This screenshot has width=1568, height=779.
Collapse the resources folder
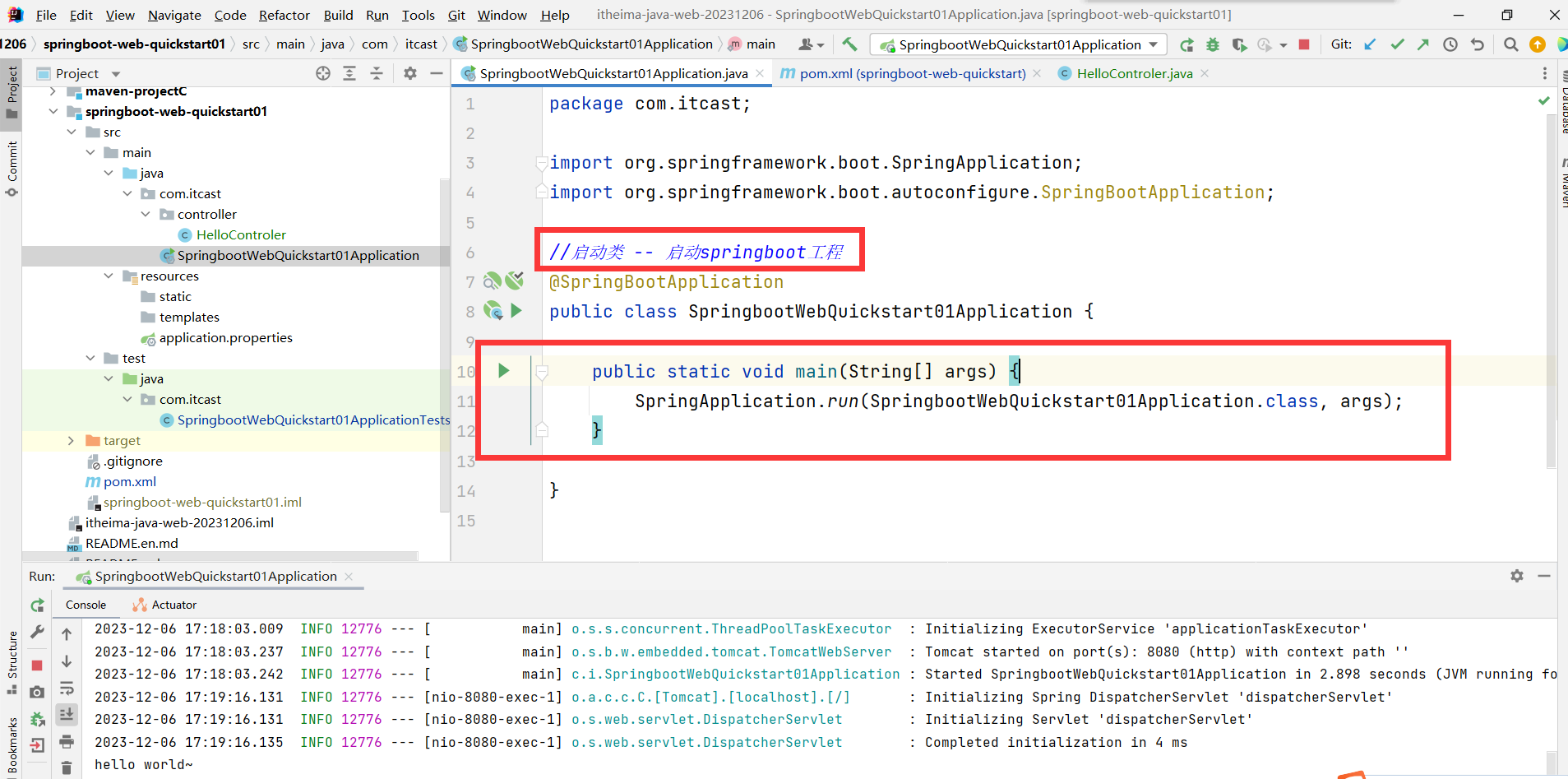[109, 276]
